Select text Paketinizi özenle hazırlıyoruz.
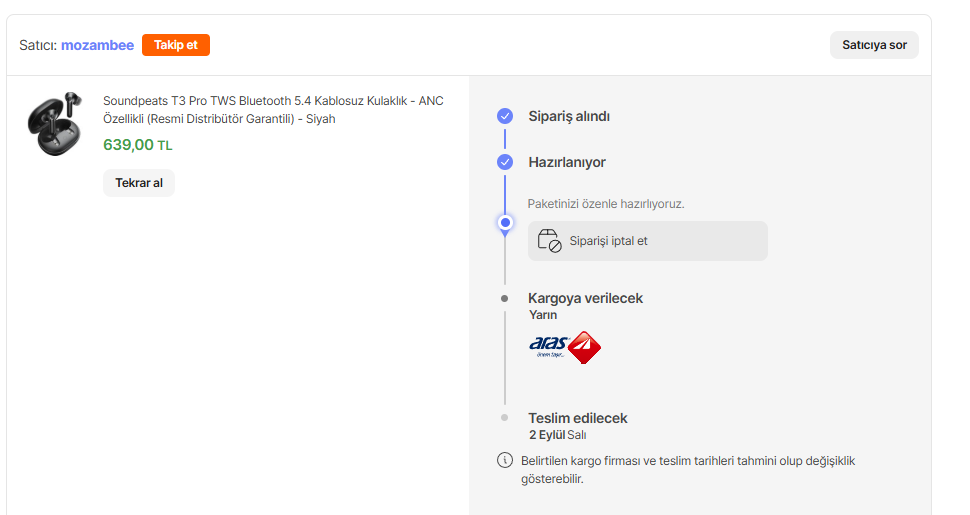This screenshot has width=970, height=515. coord(606,204)
